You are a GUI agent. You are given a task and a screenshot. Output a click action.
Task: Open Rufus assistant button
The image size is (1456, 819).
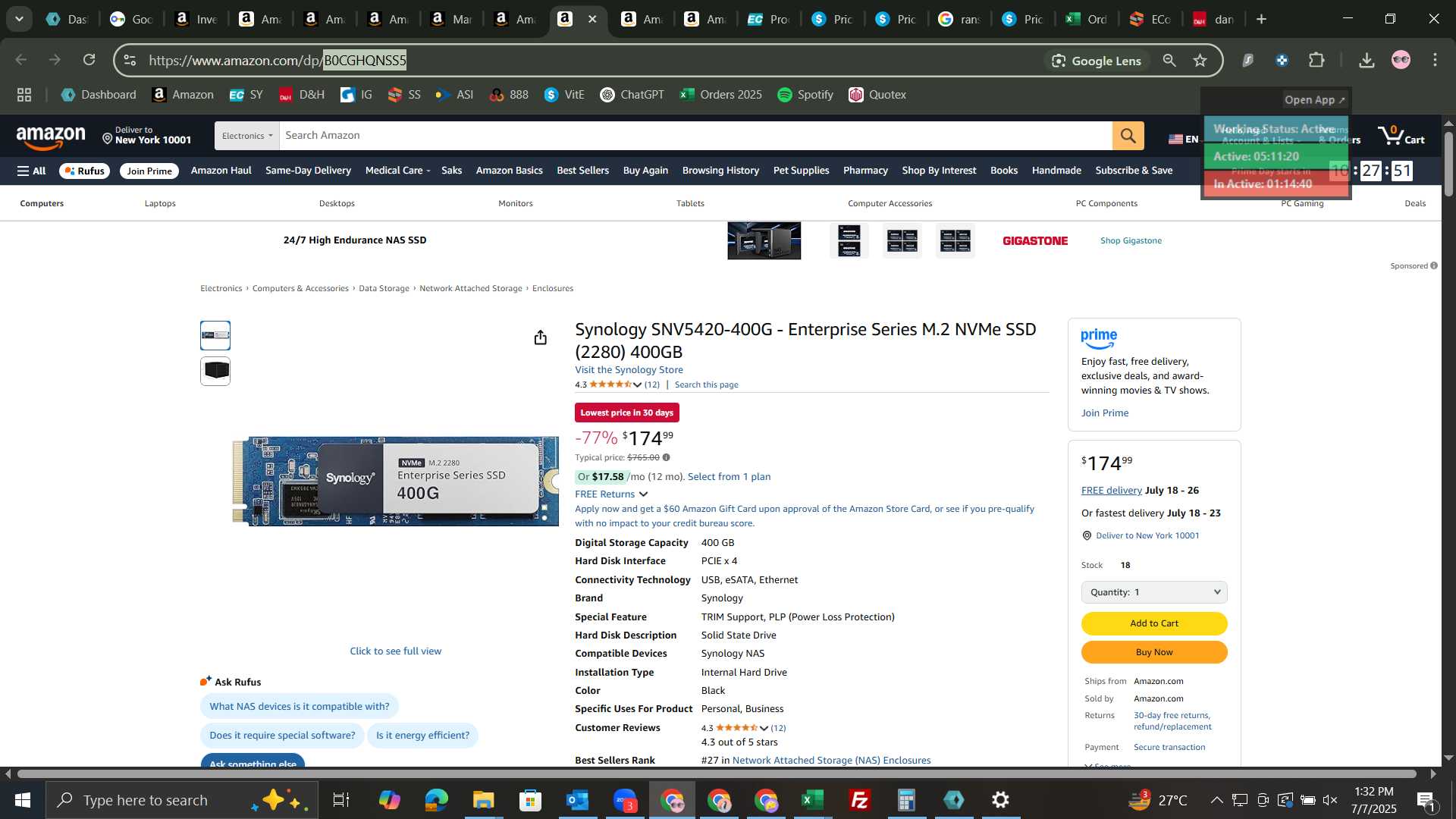pyautogui.click(x=84, y=171)
